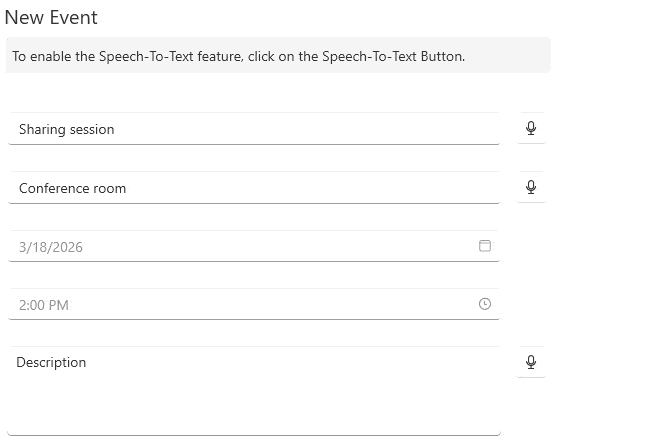Open the calendar picker icon in date field

pyautogui.click(x=484, y=246)
